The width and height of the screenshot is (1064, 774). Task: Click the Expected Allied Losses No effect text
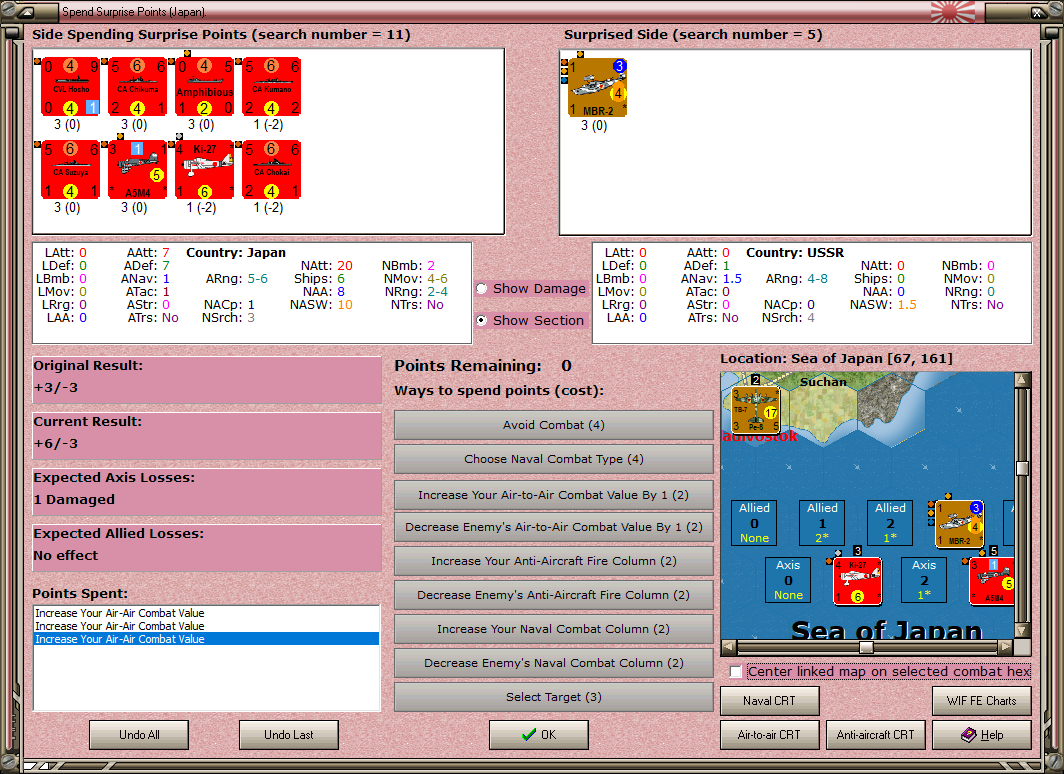click(x=66, y=556)
